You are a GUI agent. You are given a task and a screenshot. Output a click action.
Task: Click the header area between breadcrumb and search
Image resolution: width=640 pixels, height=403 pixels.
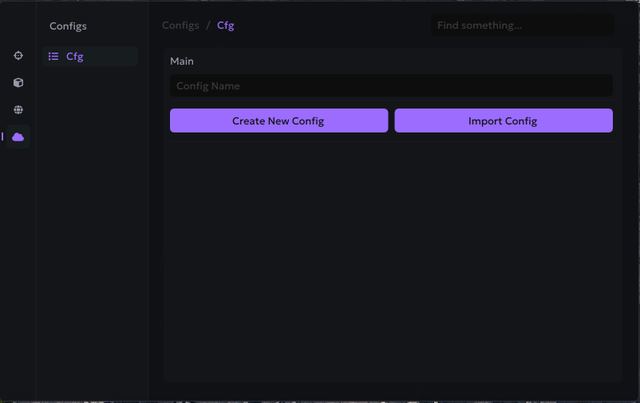point(333,25)
